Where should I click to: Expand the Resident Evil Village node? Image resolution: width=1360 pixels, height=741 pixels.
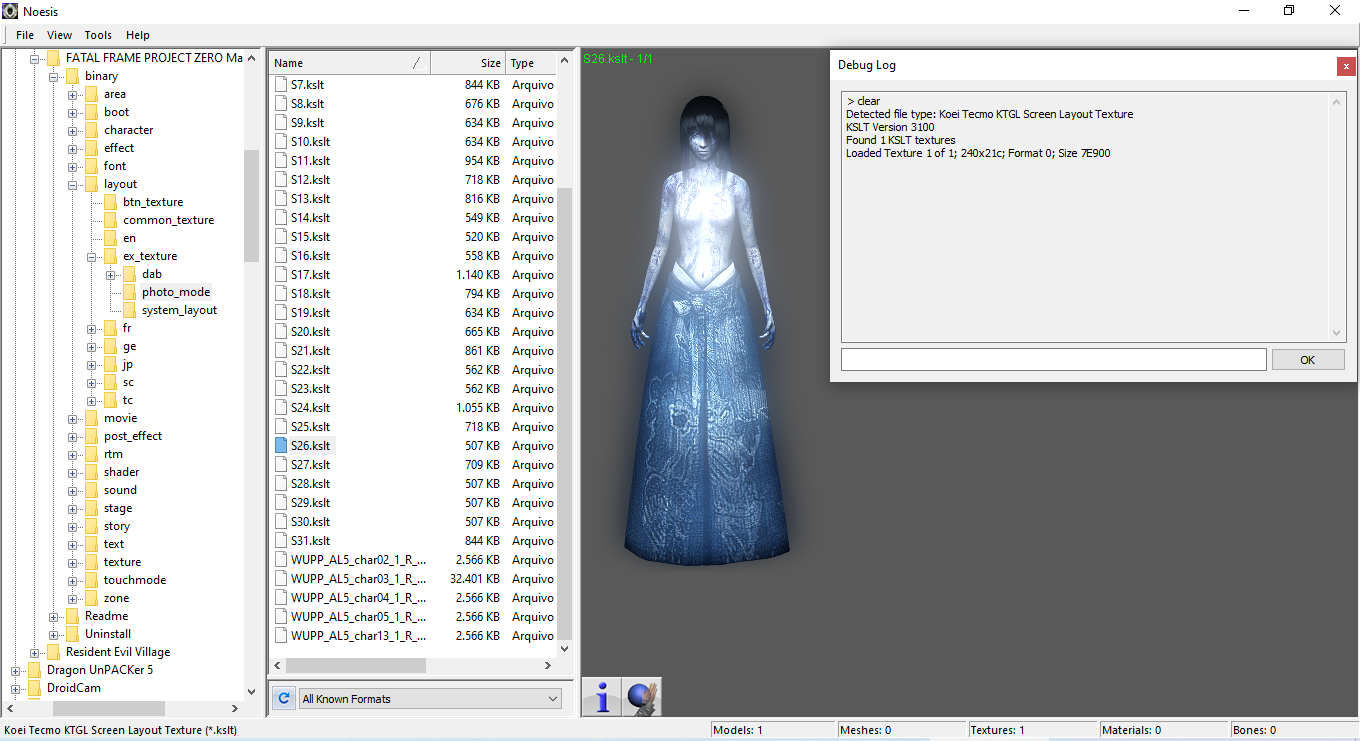click(x=35, y=652)
